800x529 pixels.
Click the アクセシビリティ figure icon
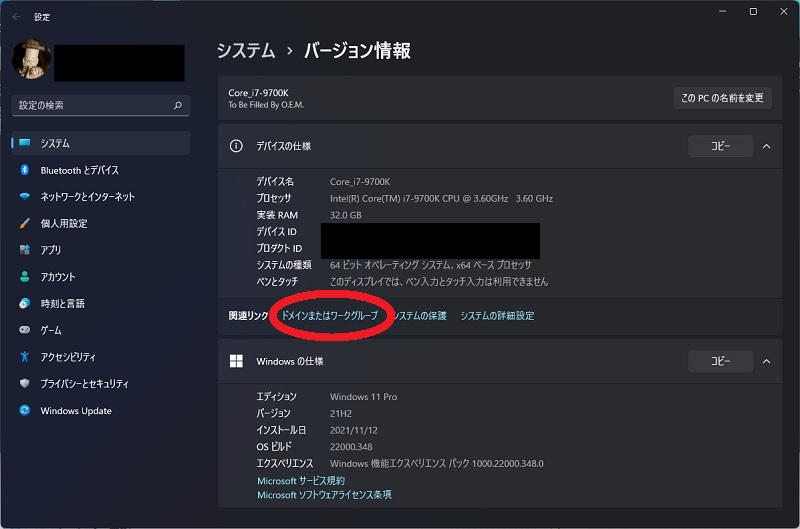[24, 357]
